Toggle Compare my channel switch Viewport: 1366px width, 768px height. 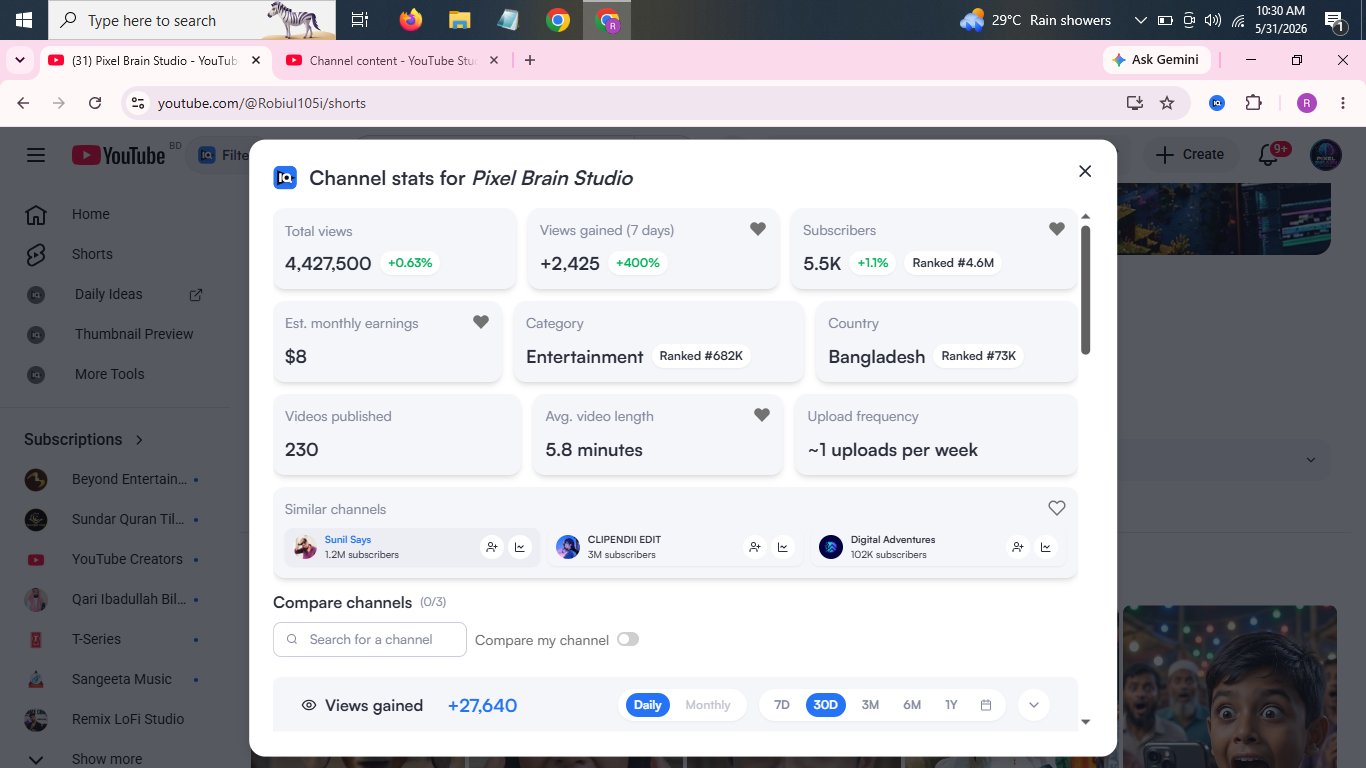pos(628,639)
